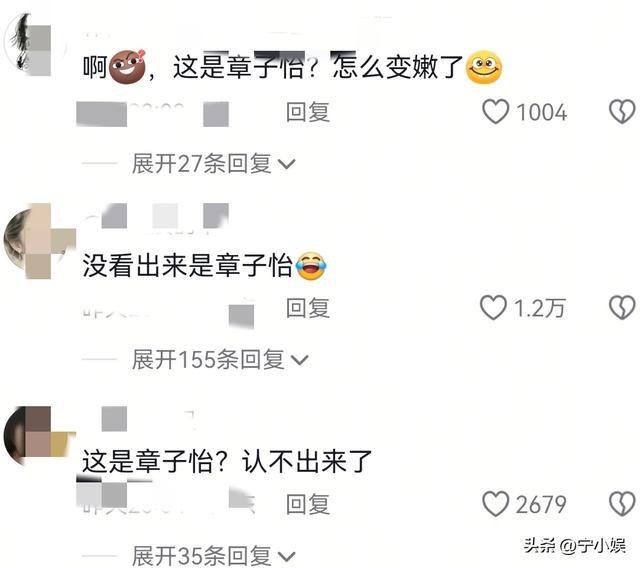Like the comment with 1004 likes

(496, 111)
